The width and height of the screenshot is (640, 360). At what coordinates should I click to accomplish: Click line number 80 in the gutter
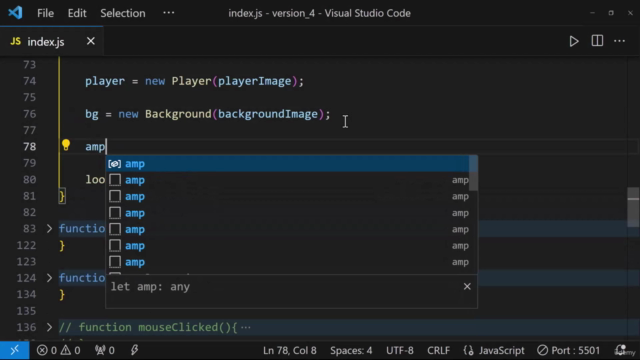(29, 180)
